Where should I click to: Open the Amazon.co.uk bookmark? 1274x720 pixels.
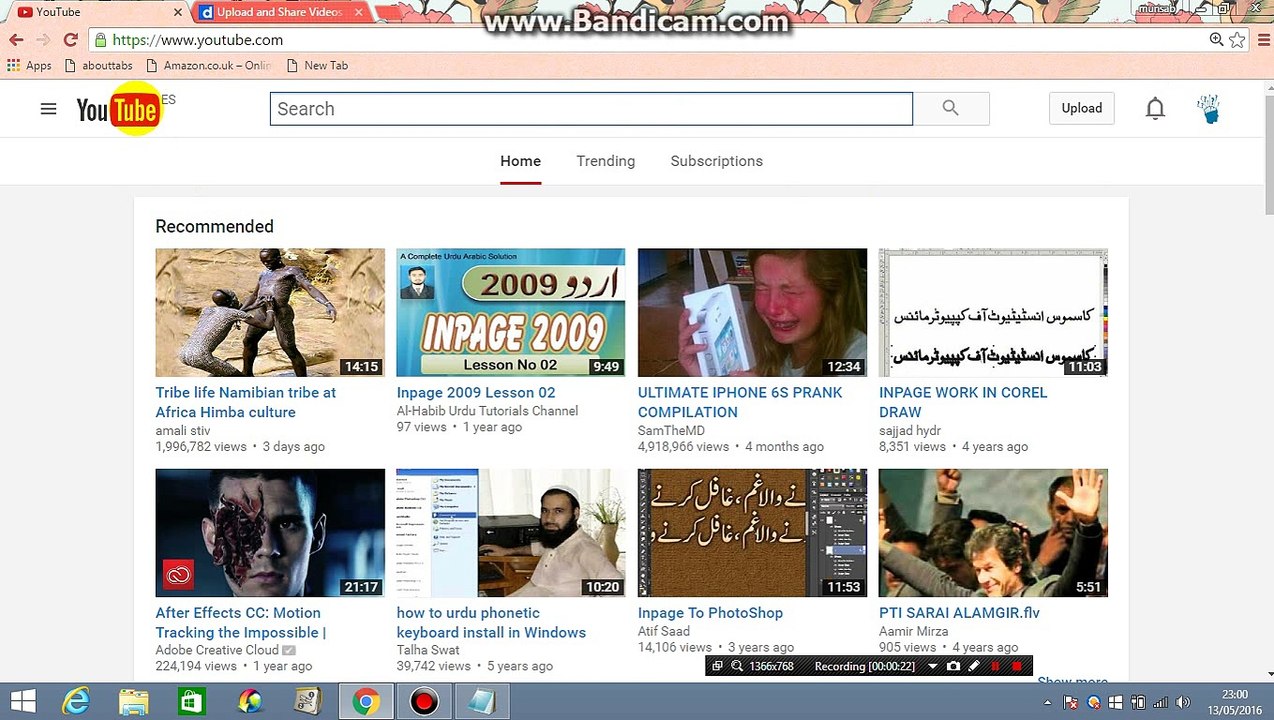click(208, 65)
